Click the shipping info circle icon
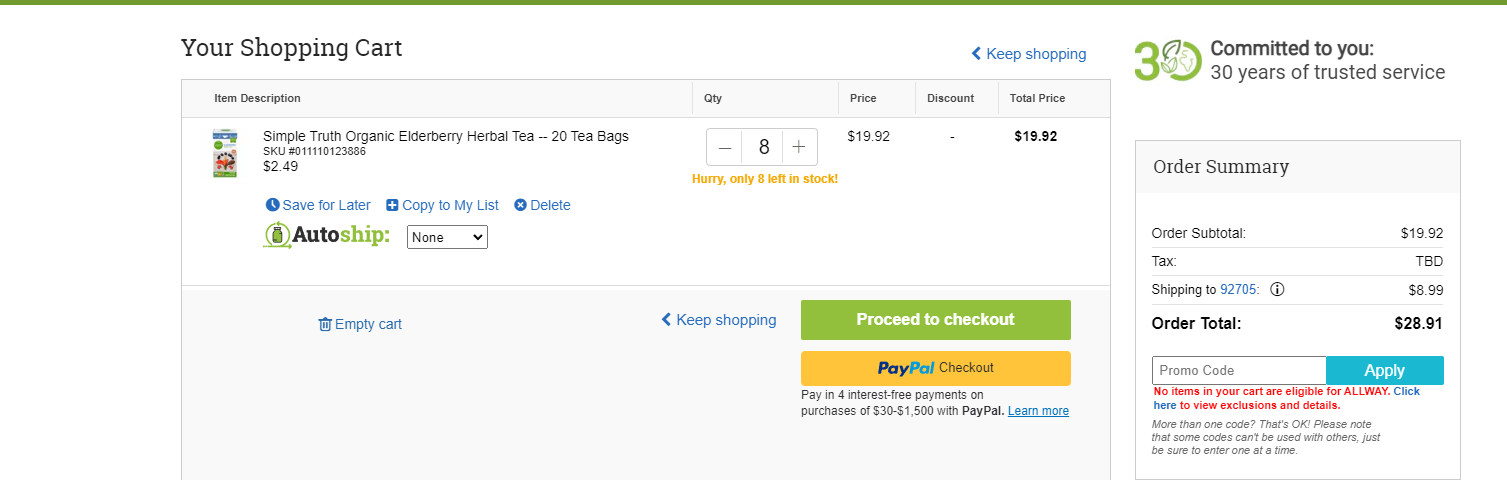 click(x=1277, y=290)
